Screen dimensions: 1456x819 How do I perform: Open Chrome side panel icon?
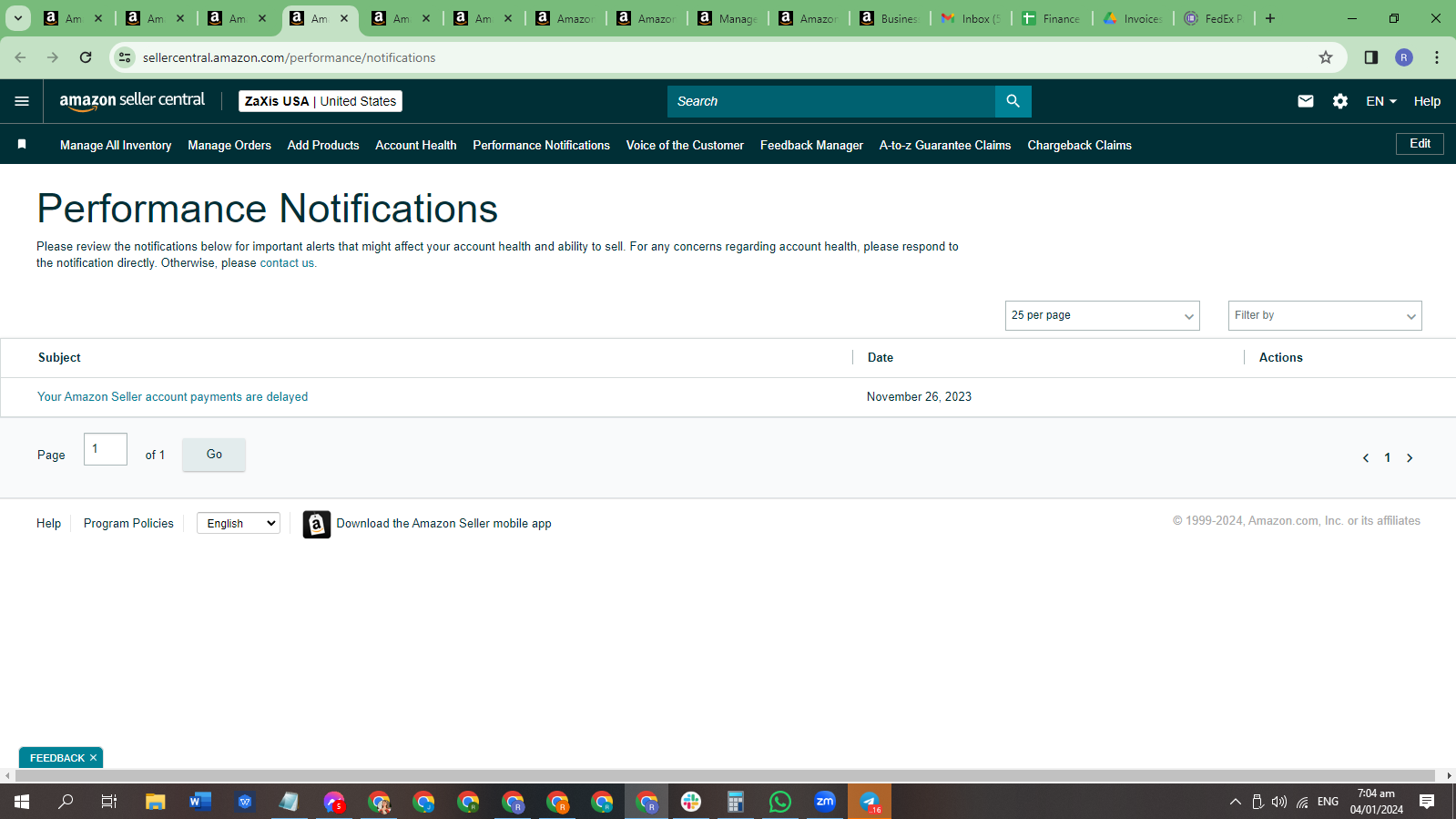point(1370,57)
